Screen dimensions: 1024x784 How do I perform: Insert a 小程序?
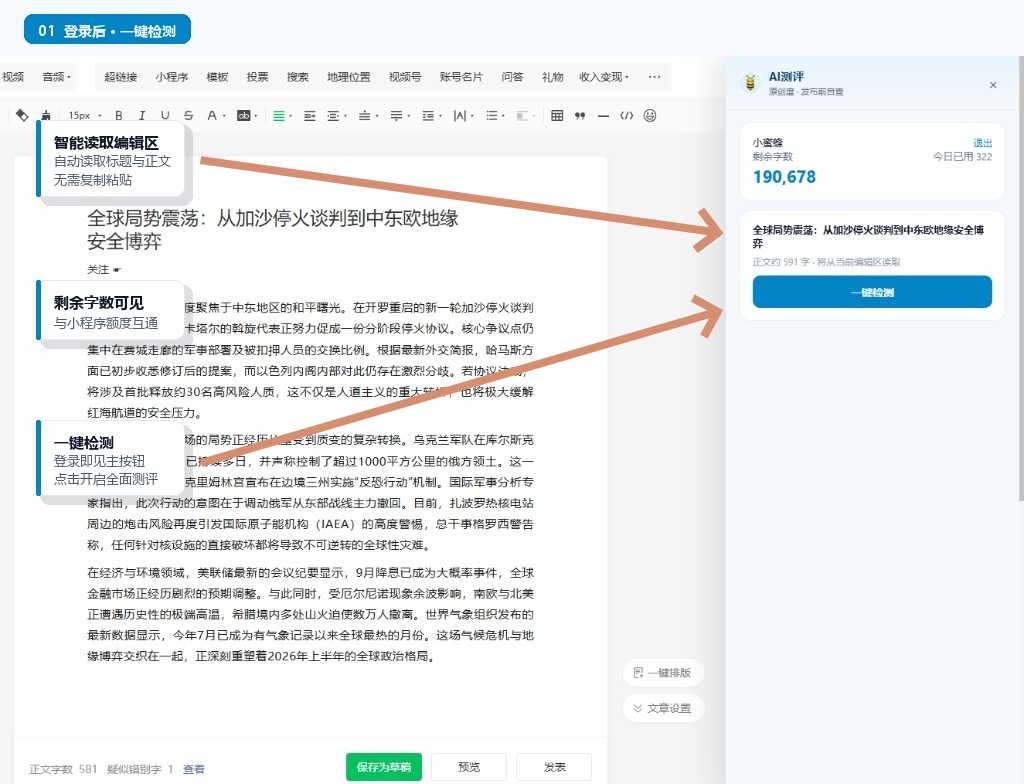172,77
